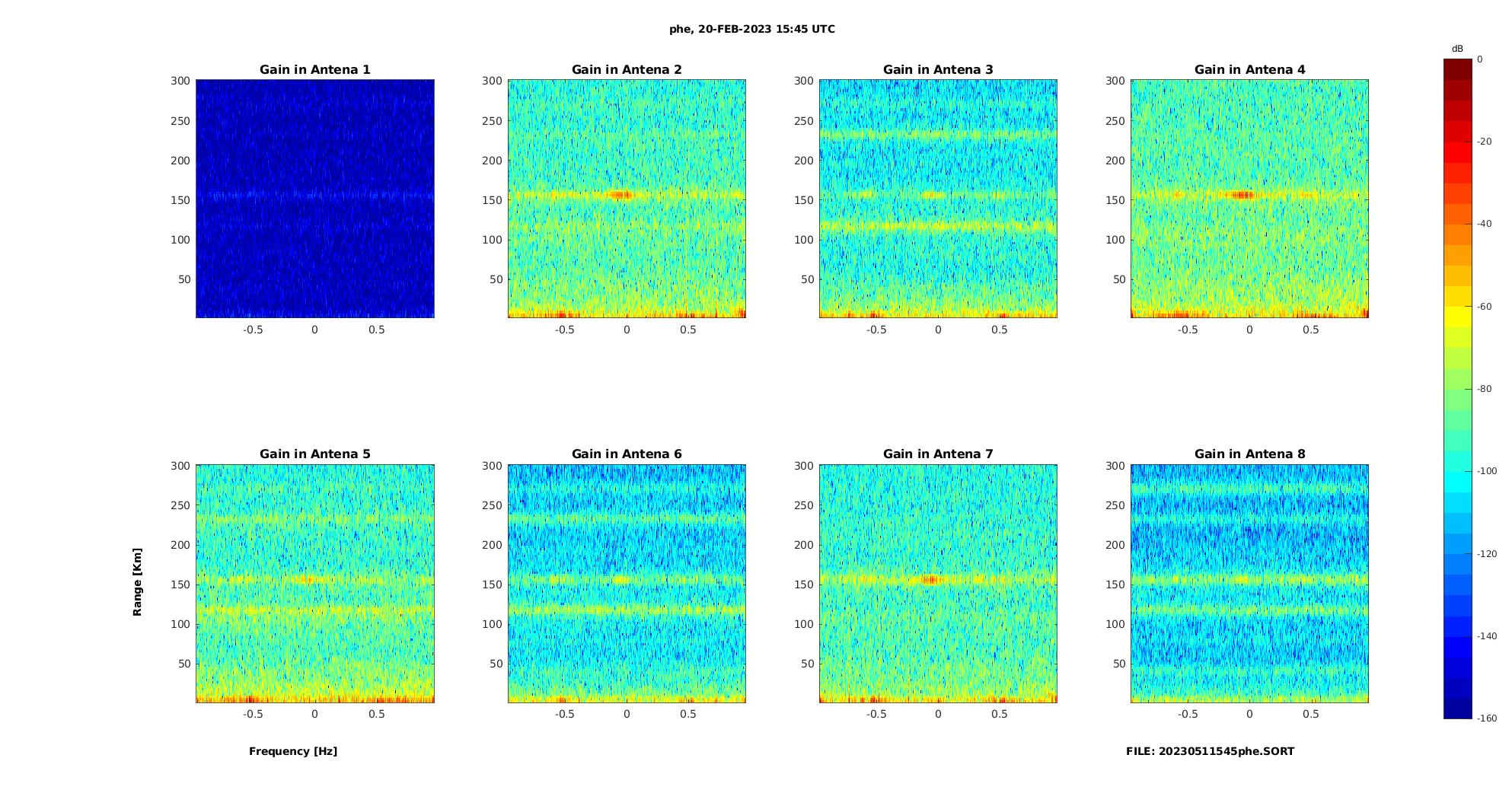Click the dB label above the colorbar
This screenshot has height=809, width=1512.
pyautogui.click(x=1457, y=49)
